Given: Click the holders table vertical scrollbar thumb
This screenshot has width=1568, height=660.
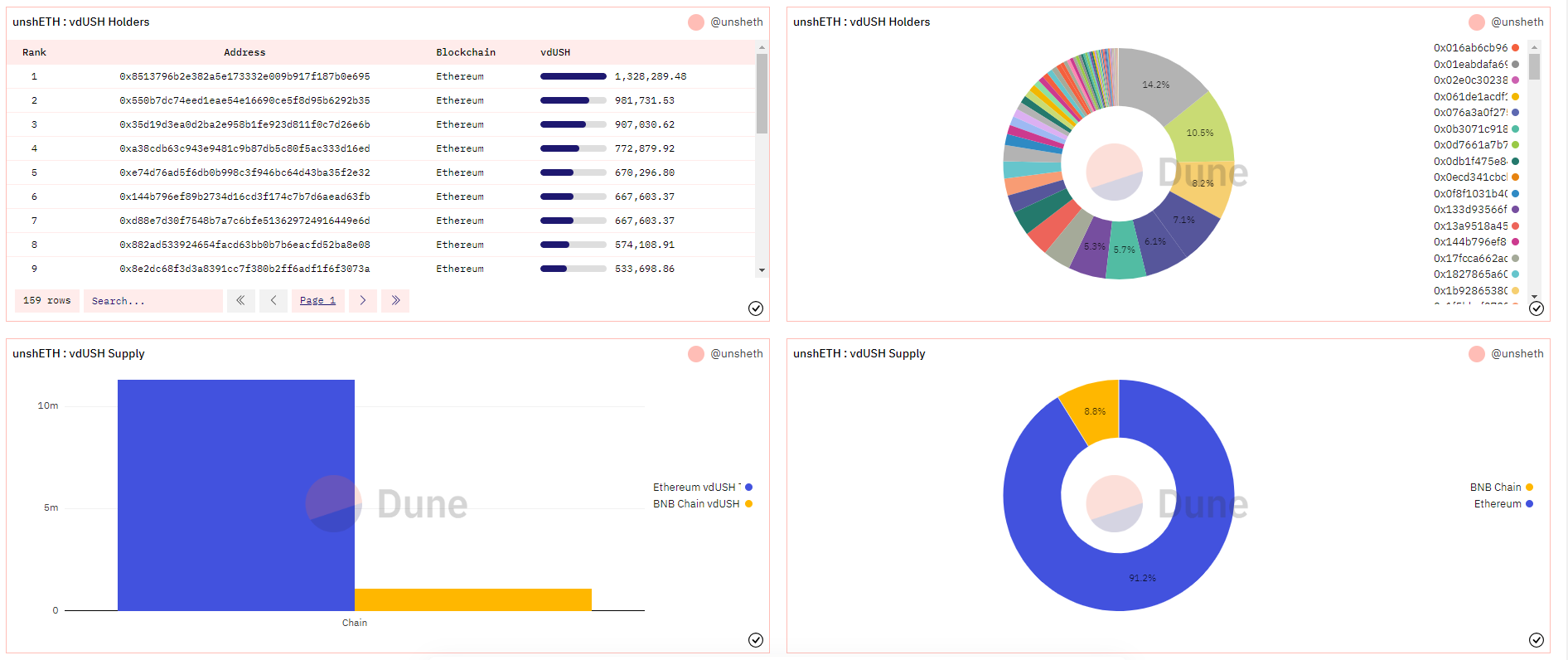Looking at the screenshot, I should pos(762,94).
